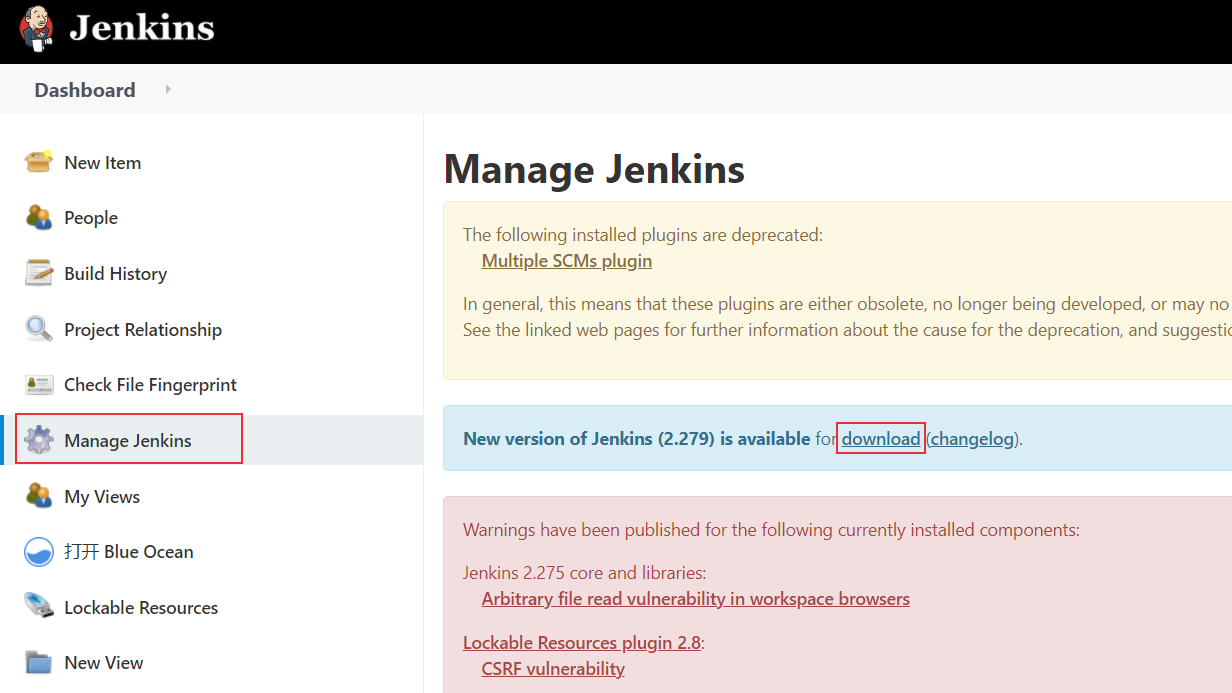Viewport: 1232px width, 693px height.
Task: Open Project Relationship sidebar link
Action: 143,329
